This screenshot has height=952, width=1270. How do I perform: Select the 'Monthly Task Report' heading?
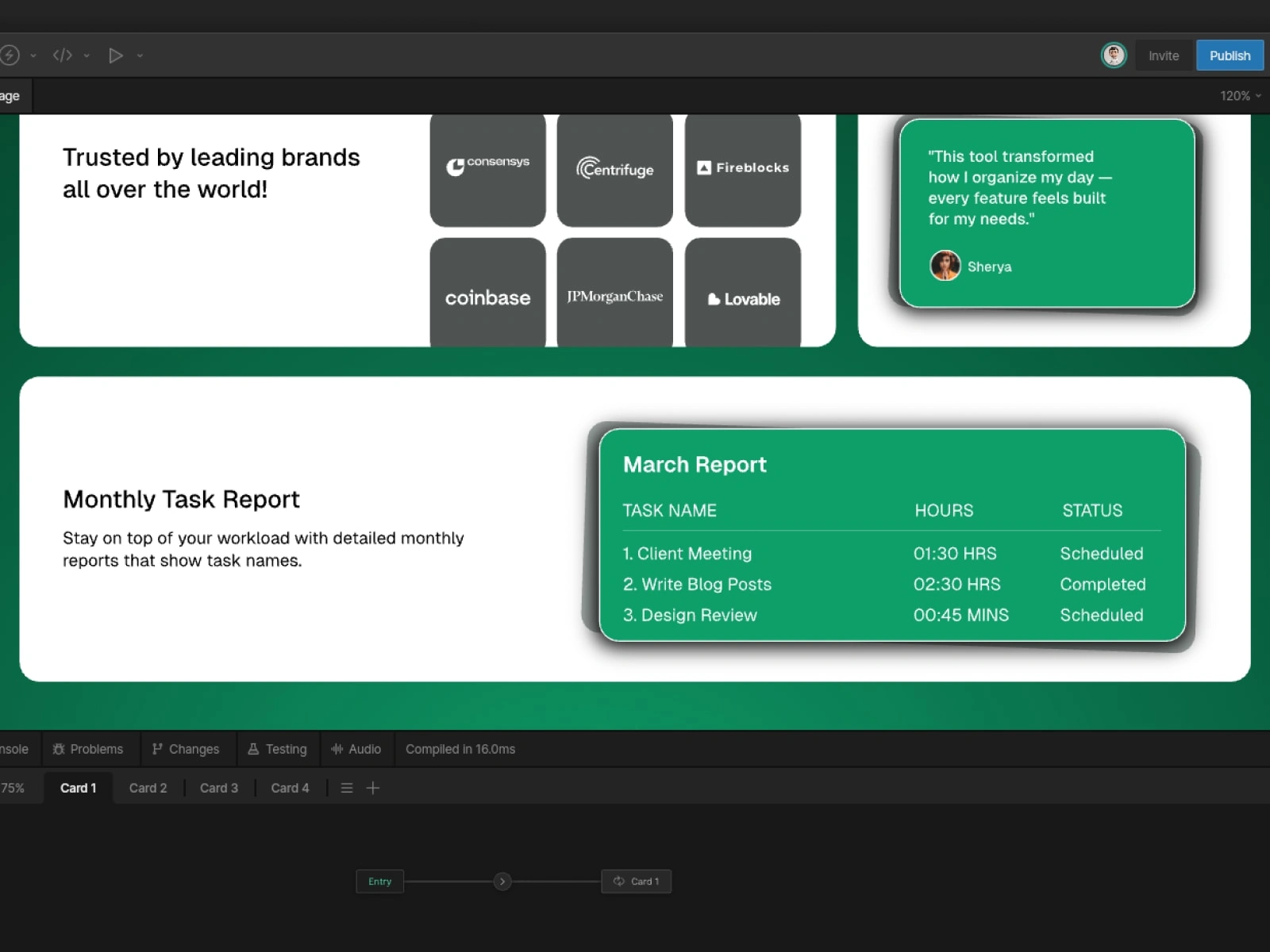tap(182, 499)
